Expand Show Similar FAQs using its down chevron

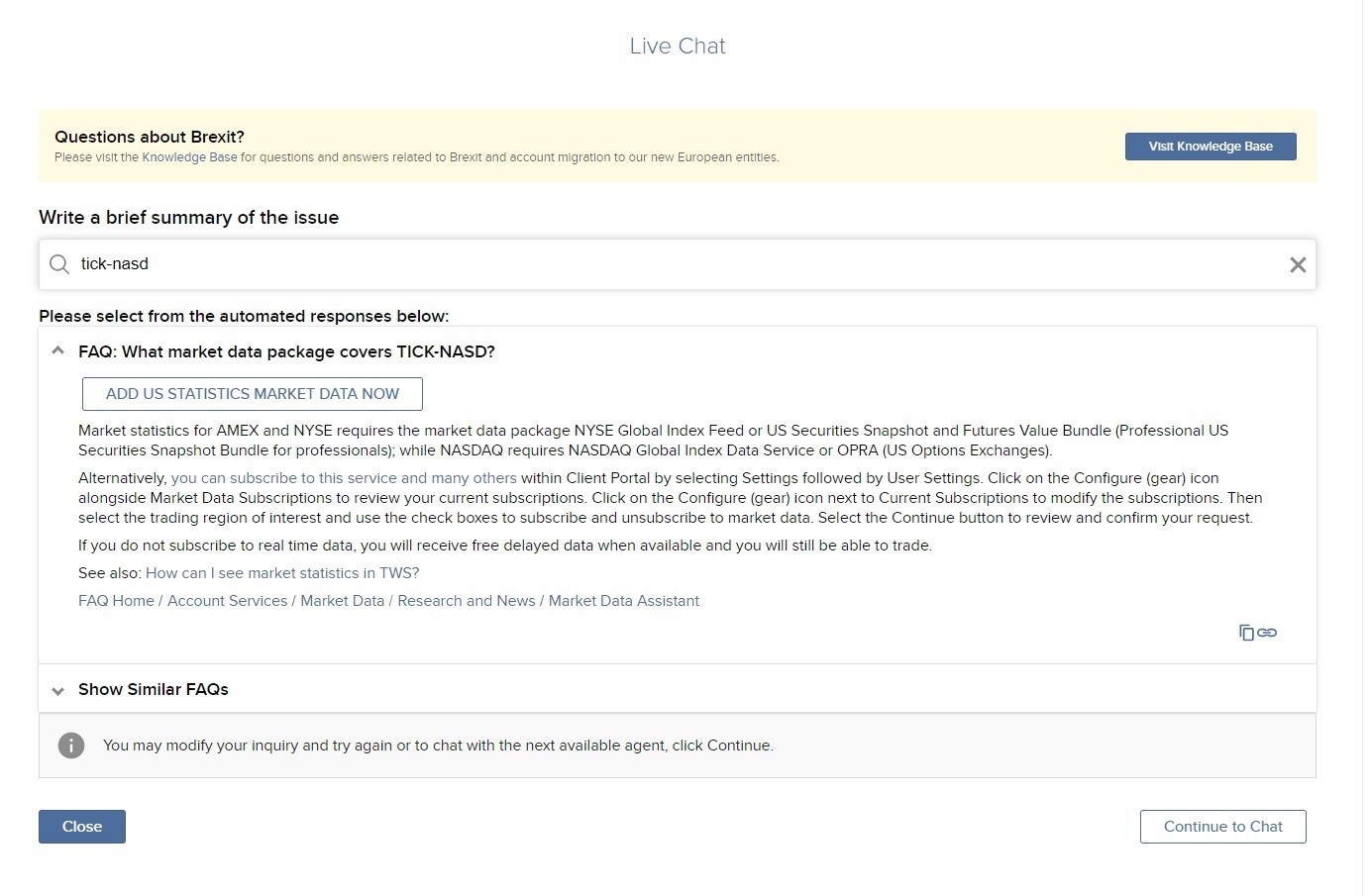(x=58, y=690)
